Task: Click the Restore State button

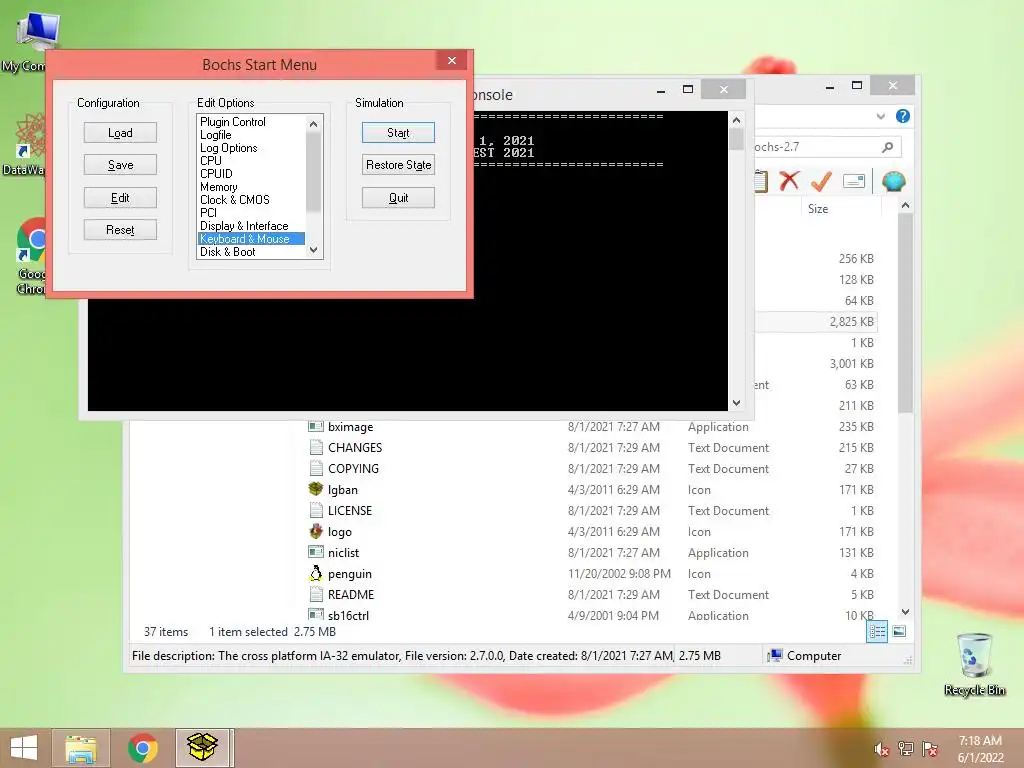Action: [x=398, y=165]
